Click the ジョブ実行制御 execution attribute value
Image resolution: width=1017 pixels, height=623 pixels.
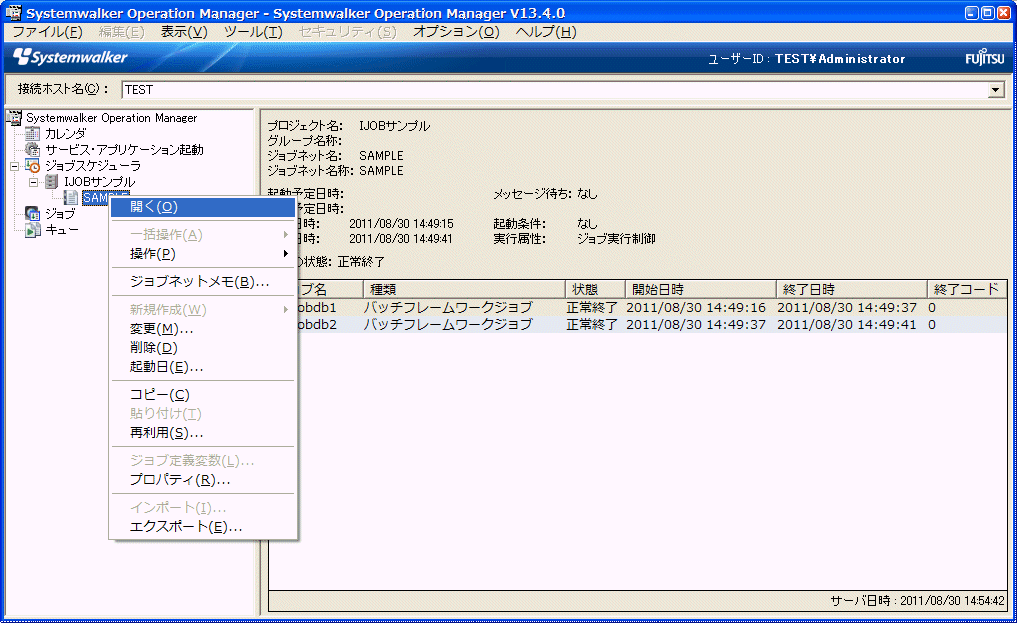tap(616, 239)
